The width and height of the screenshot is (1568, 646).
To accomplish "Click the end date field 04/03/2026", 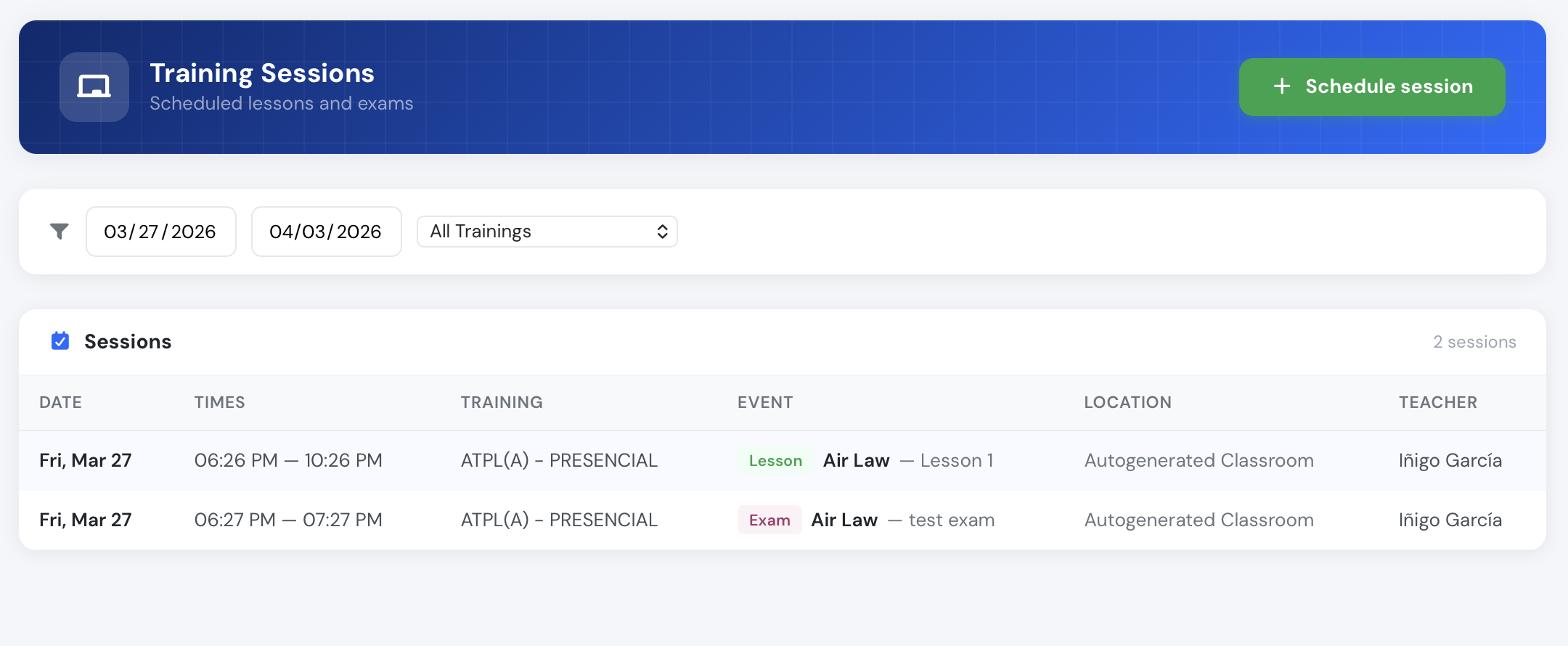I will coord(327,232).
